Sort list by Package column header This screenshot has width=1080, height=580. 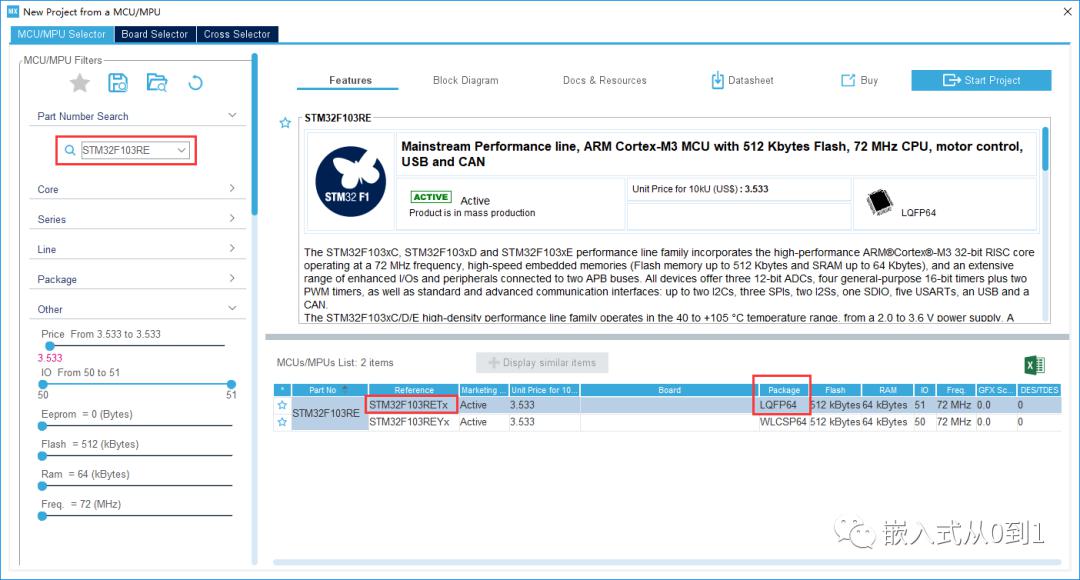coord(784,390)
